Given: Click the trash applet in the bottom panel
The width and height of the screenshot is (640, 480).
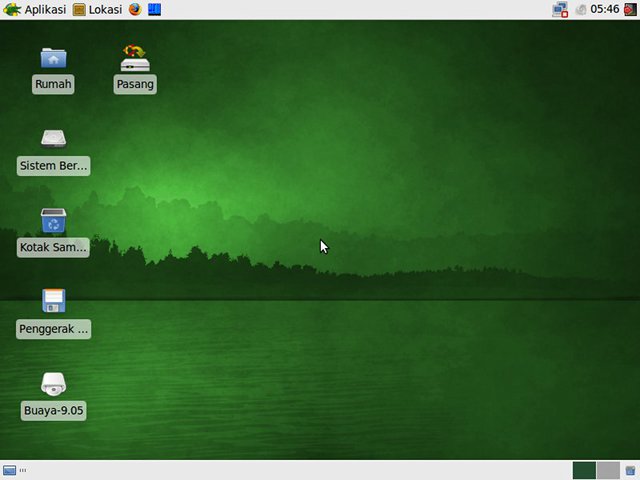Looking at the screenshot, I should point(630,470).
